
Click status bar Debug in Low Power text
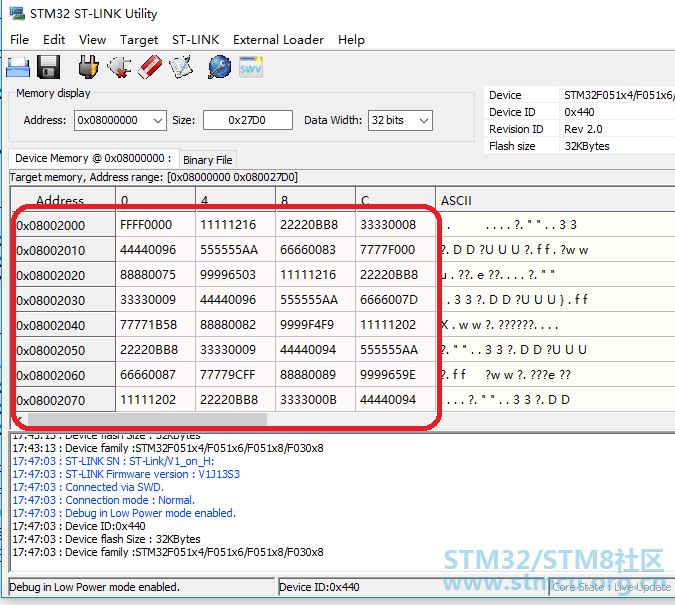(x=94, y=587)
